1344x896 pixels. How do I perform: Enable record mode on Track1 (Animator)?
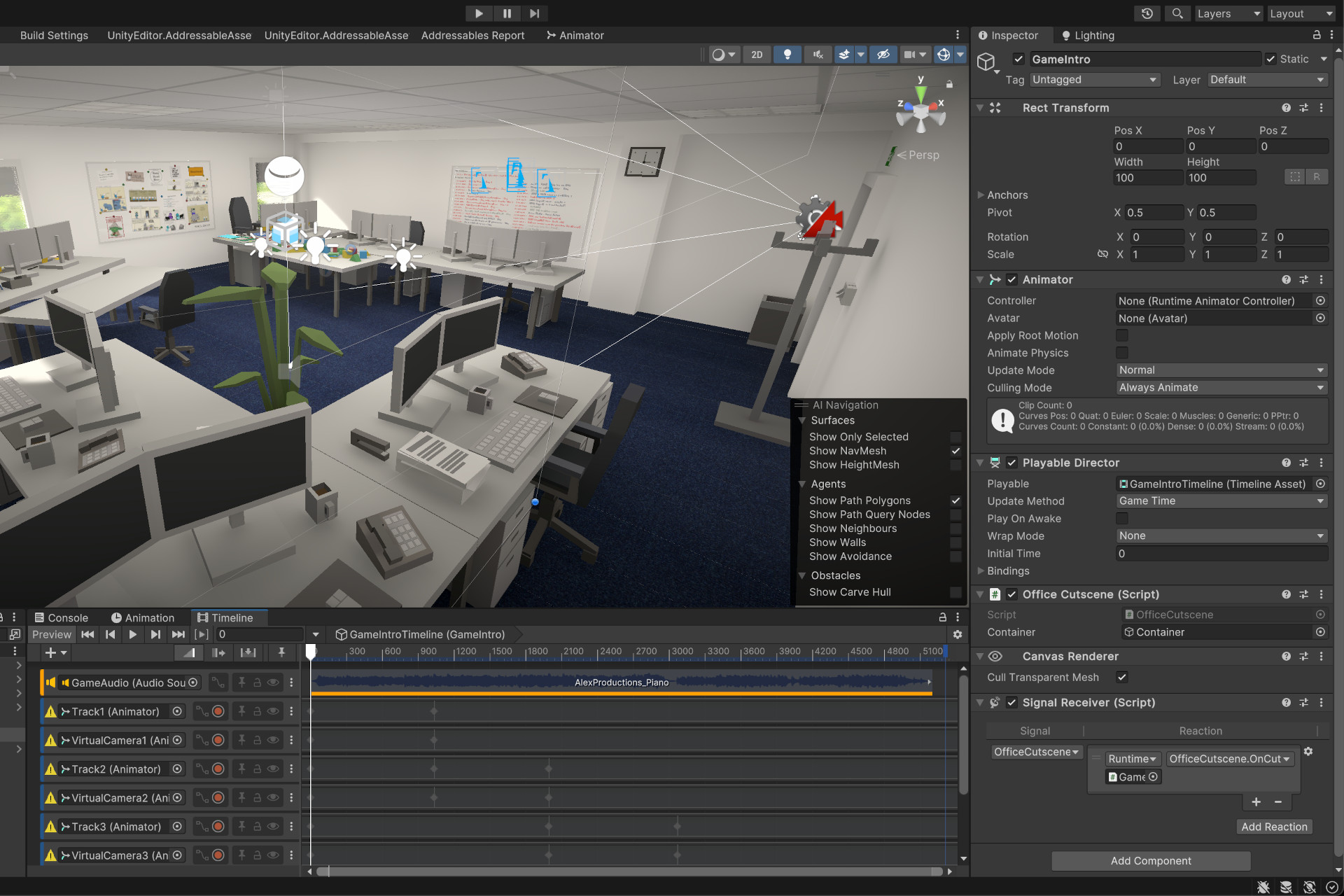pos(218,710)
